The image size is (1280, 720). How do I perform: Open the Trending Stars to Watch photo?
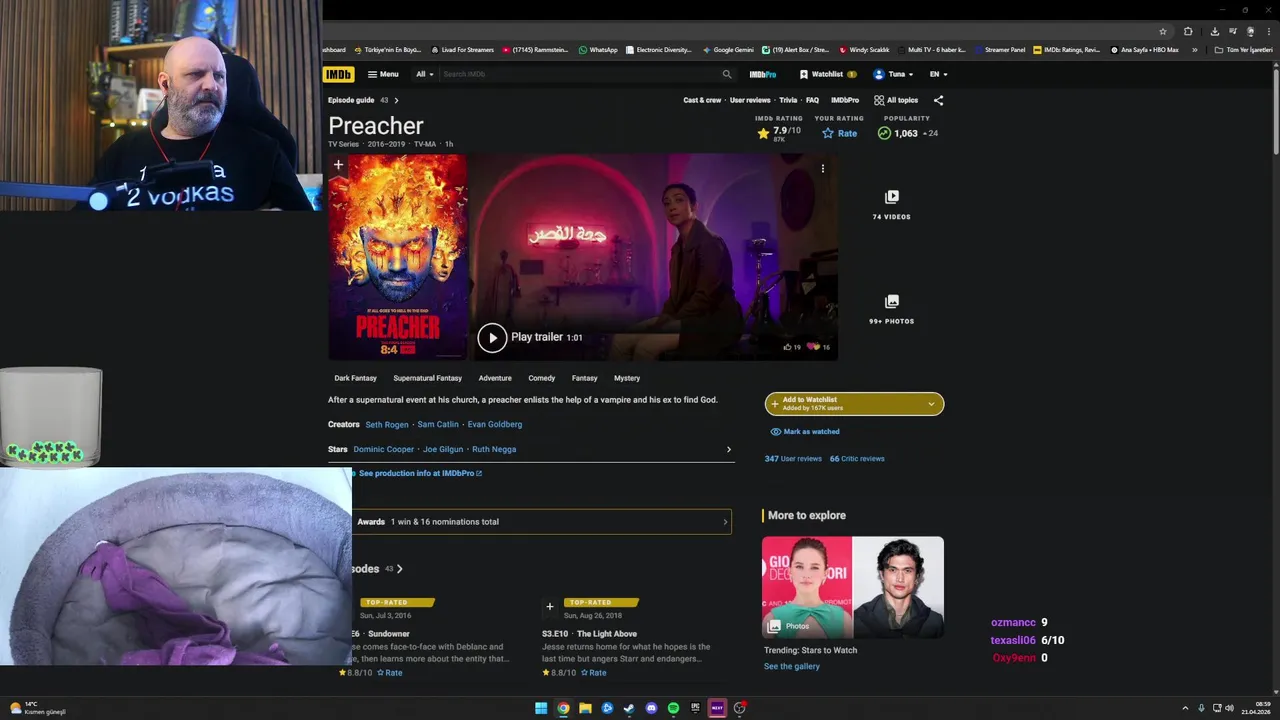click(x=853, y=587)
